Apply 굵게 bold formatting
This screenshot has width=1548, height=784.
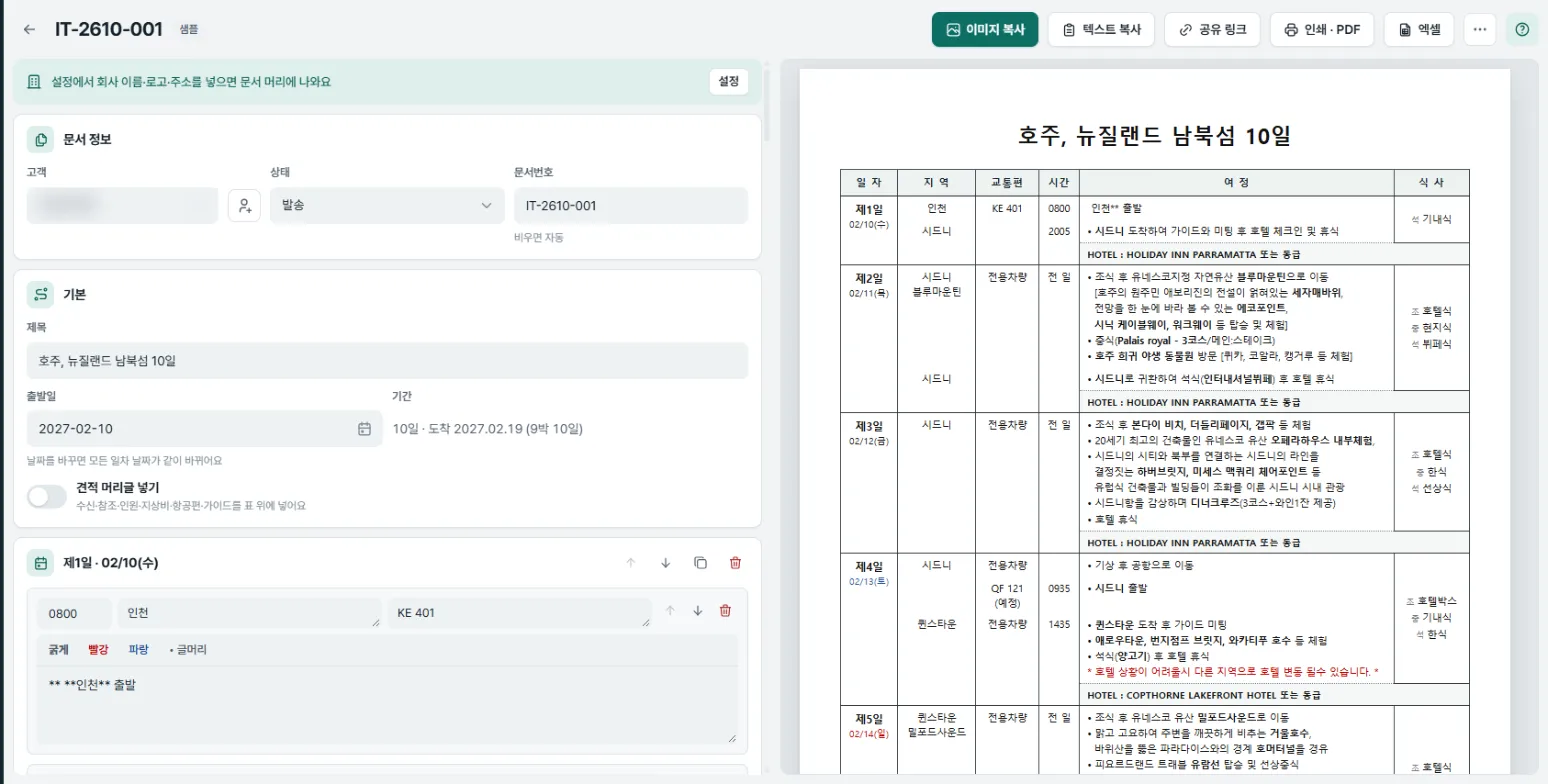point(59,650)
